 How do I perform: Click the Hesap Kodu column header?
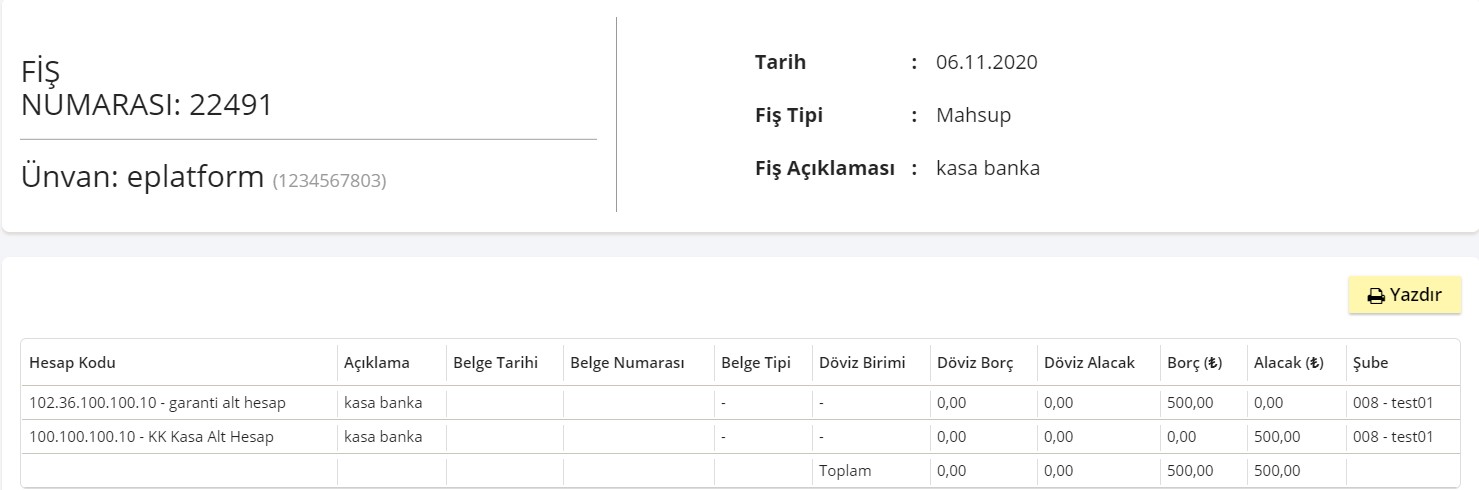click(x=73, y=363)
